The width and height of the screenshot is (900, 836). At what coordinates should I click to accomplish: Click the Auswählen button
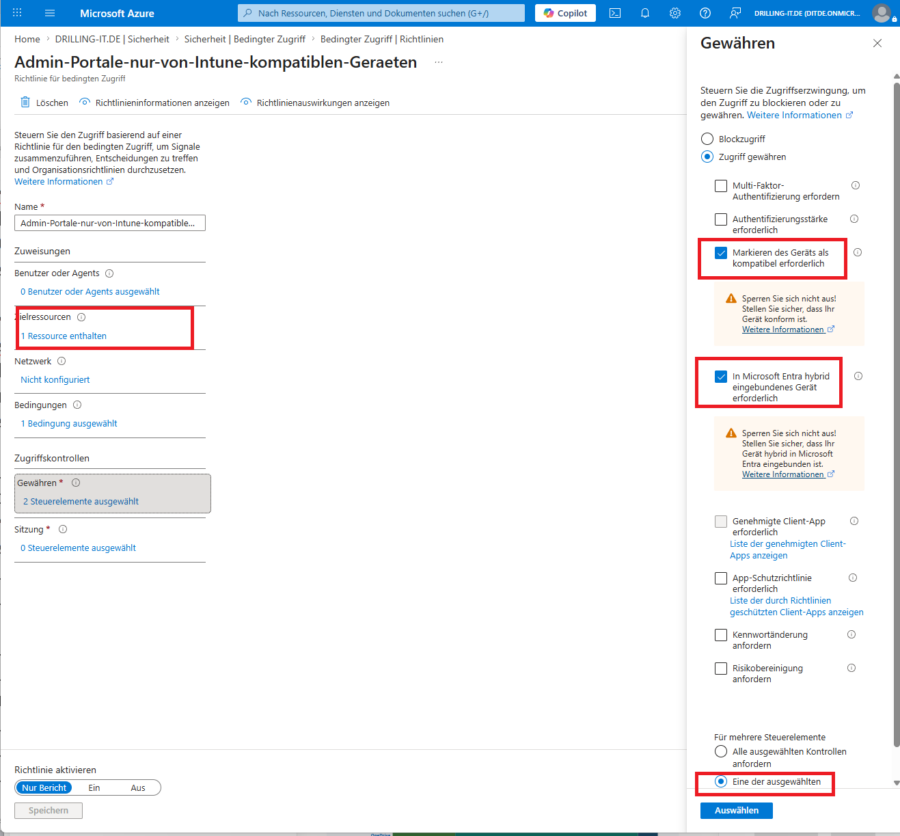(x=736, y=810)
